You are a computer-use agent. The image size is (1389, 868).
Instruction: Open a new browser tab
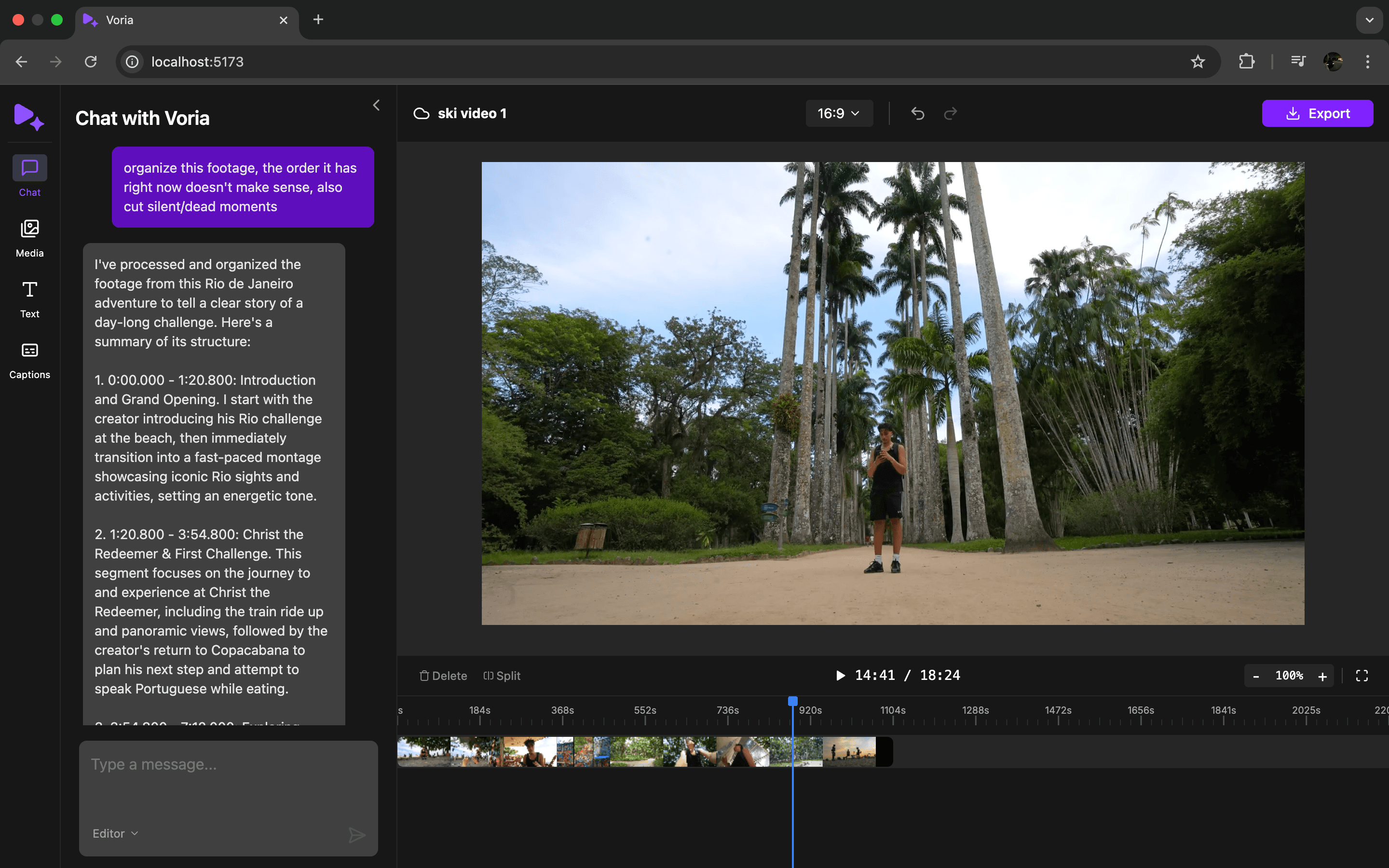tap(318, 19)
